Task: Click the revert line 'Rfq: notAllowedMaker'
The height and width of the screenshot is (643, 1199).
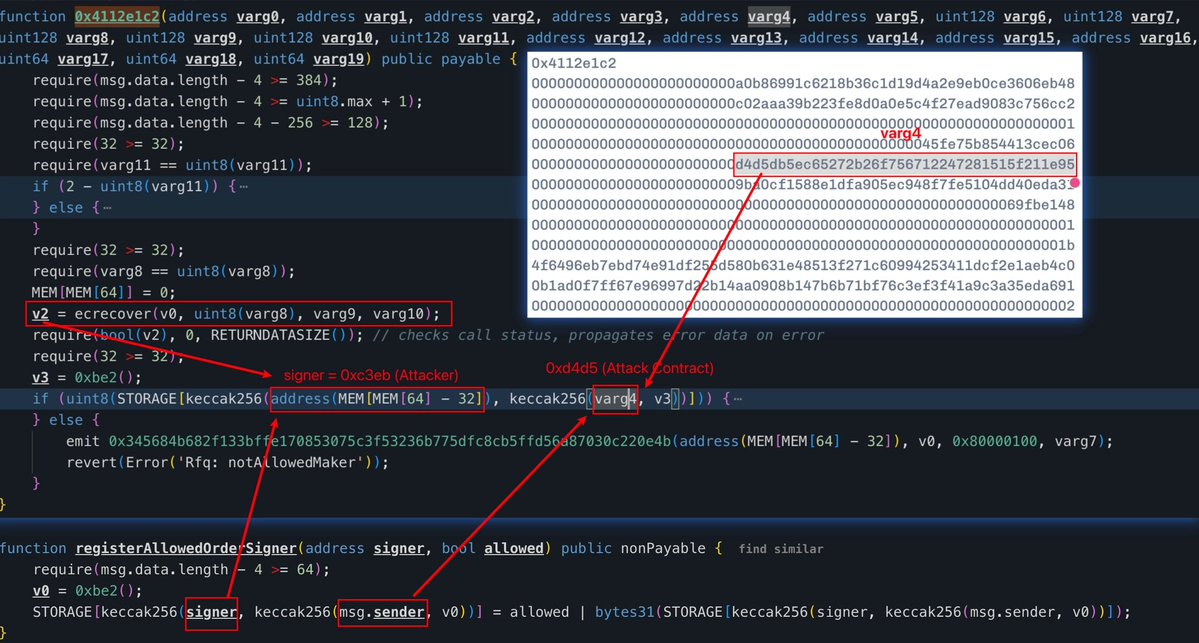Action: tap(227, 463)
